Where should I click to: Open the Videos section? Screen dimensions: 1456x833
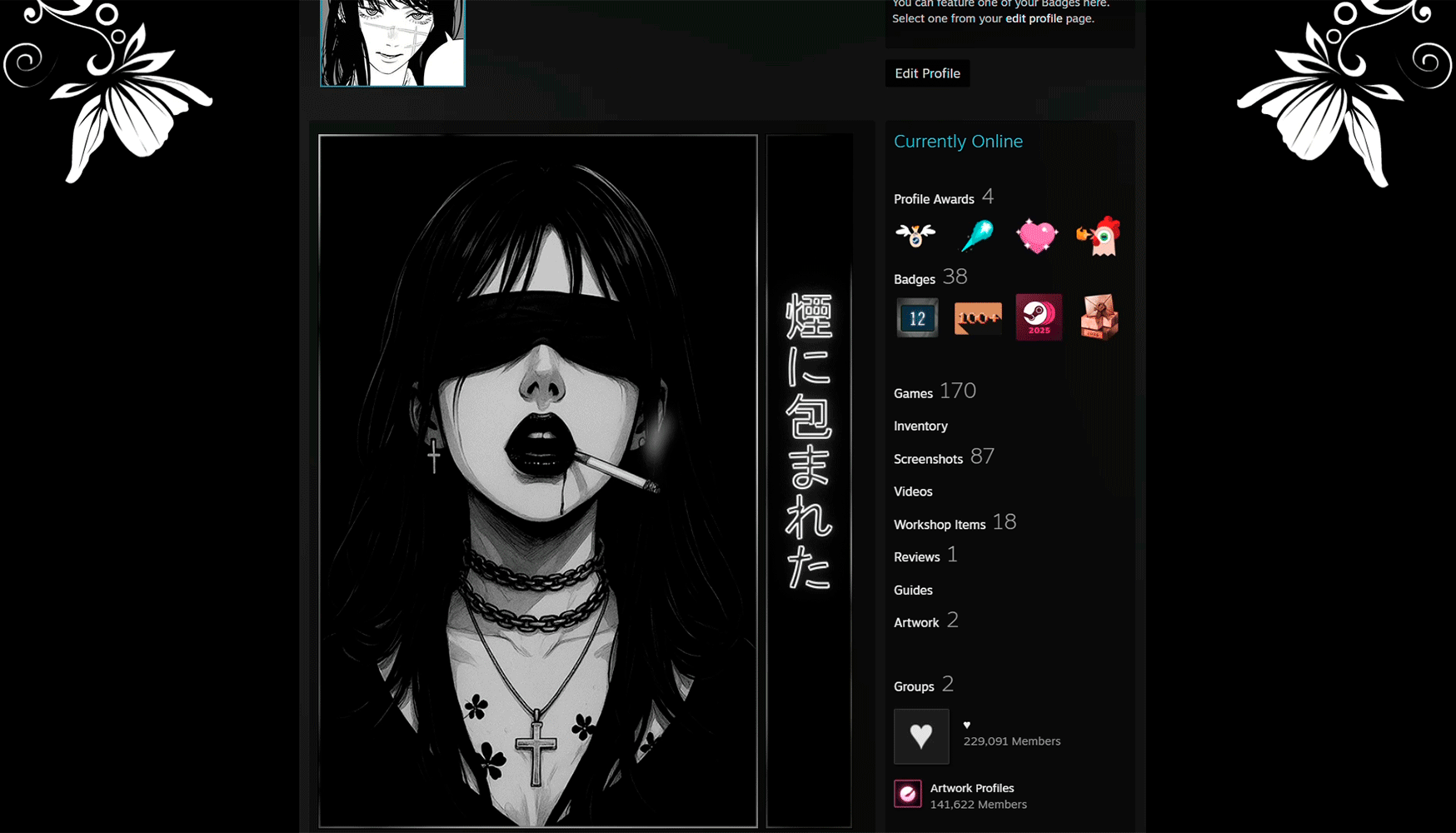point(913,491)
